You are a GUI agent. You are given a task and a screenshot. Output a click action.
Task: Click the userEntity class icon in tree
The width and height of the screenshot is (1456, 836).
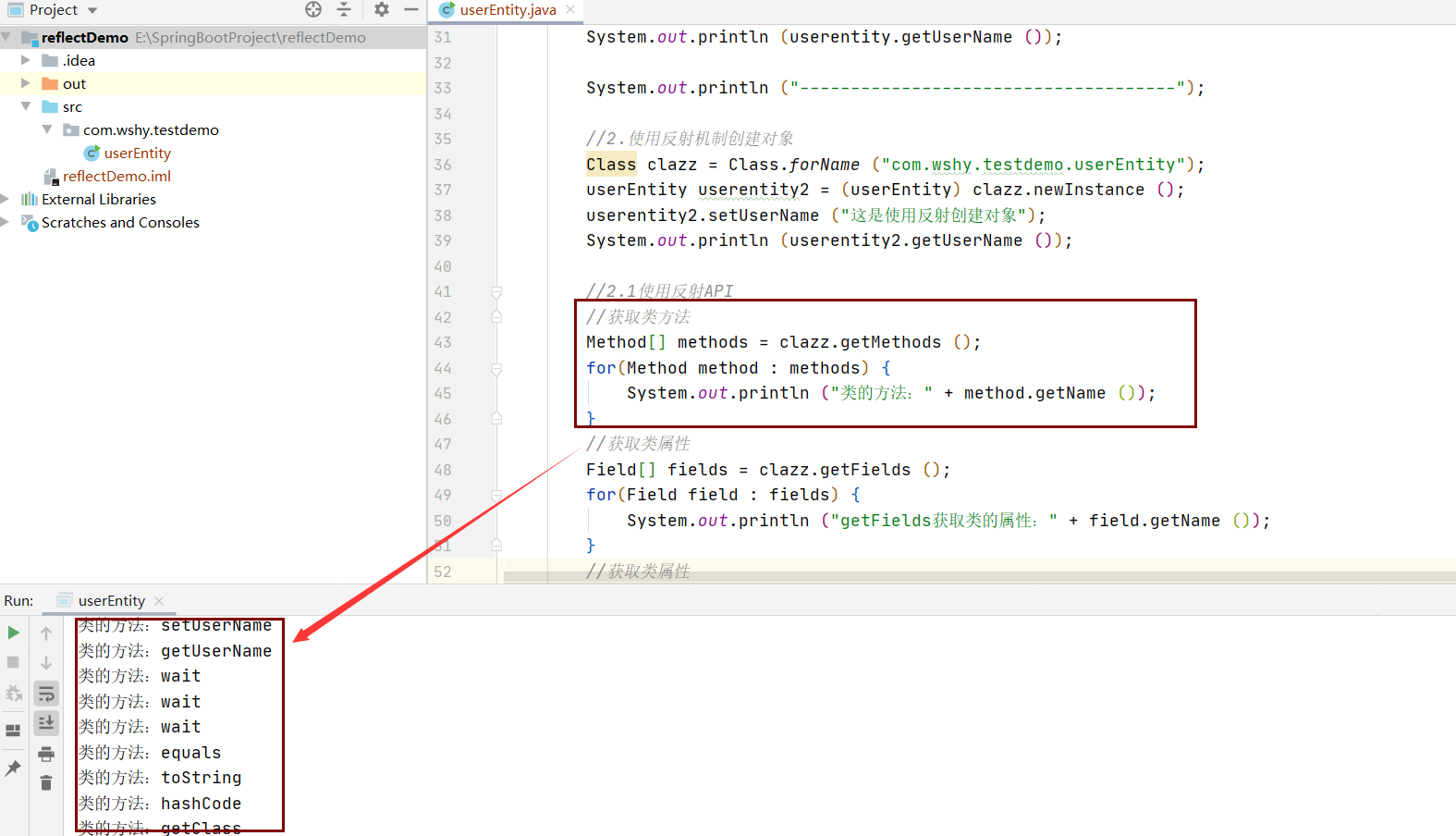coord(92,153)
